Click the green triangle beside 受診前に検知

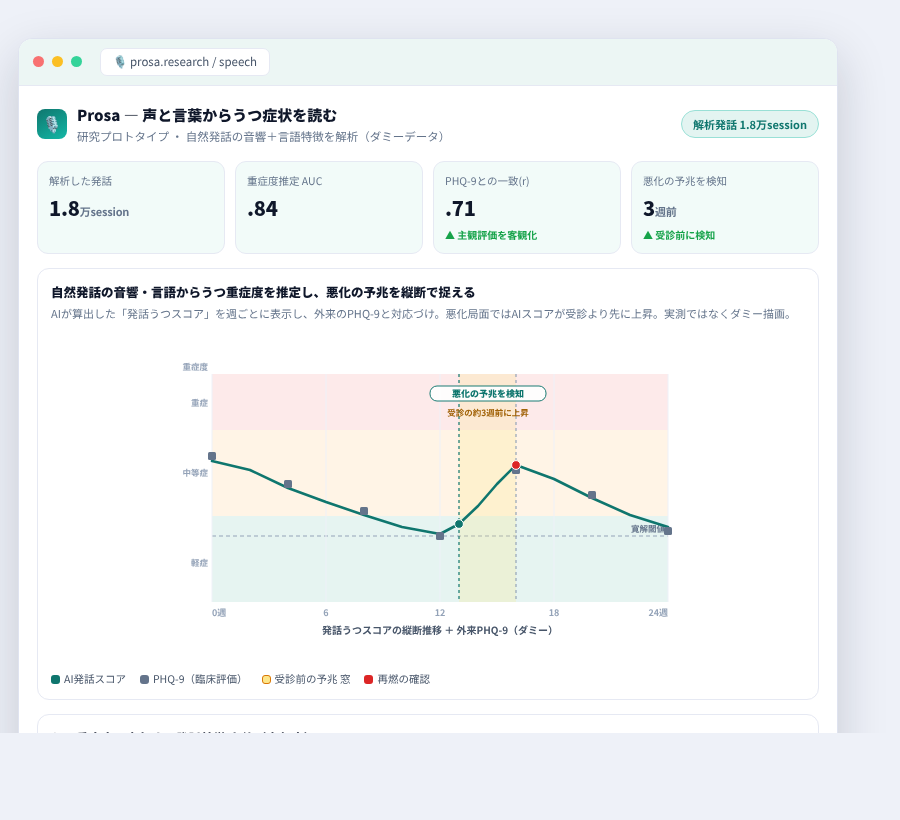click(x=648, y=235)
